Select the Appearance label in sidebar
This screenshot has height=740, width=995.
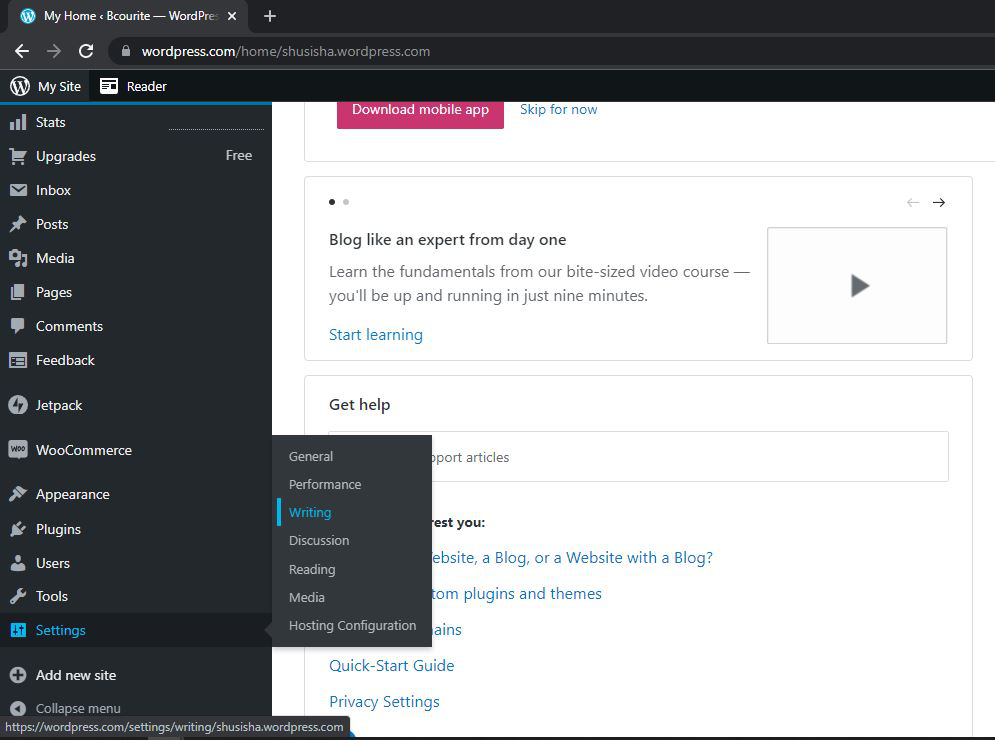click(x=72, y=494)
